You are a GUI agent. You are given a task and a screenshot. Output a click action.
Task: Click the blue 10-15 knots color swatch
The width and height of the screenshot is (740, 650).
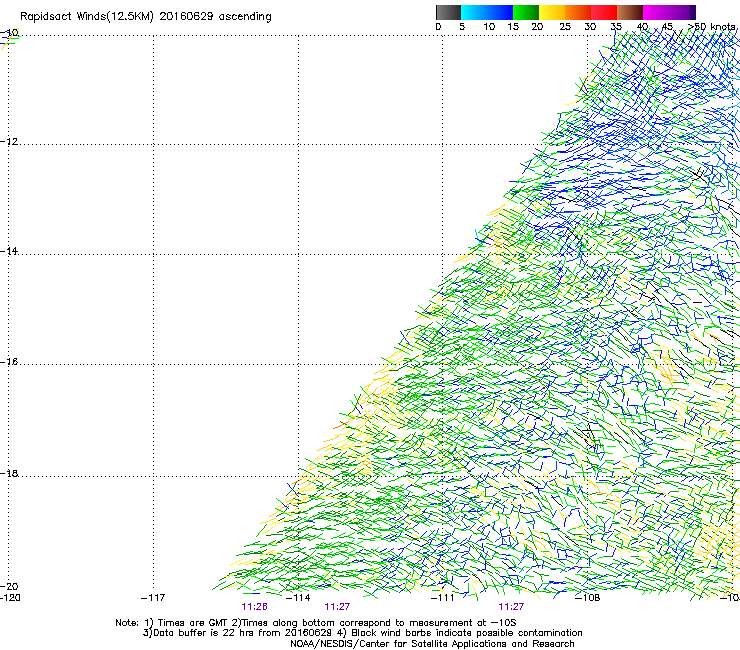coord(500,12)
